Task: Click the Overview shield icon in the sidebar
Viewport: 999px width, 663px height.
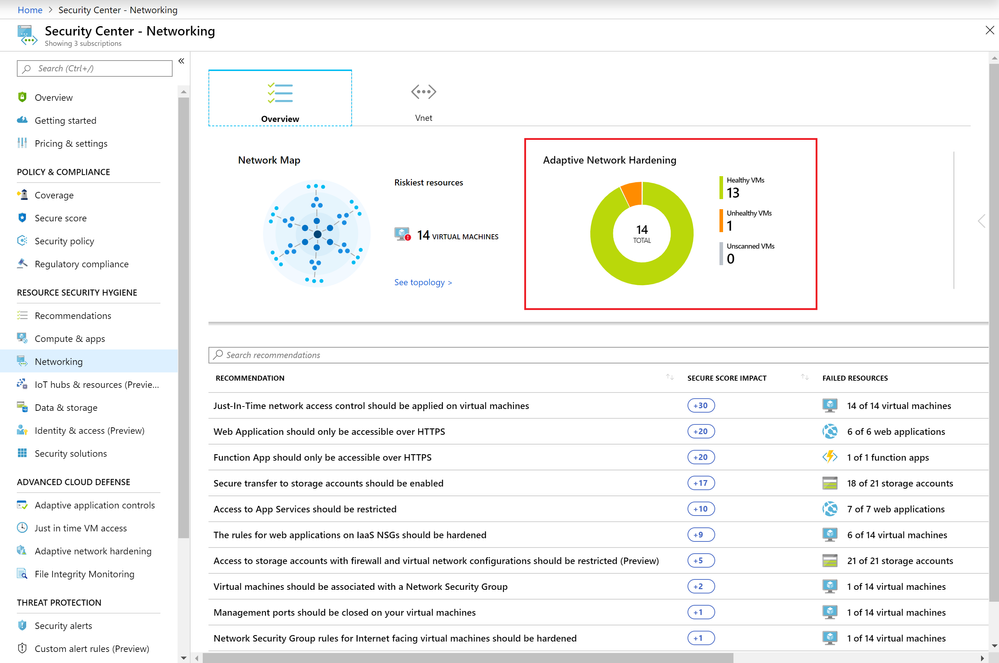Action: (x=22, y=97)
